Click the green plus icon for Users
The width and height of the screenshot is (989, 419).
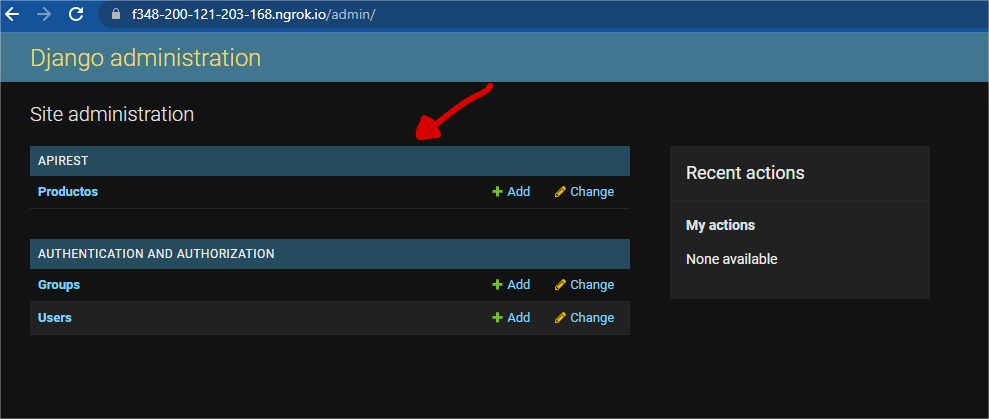(x=497, y=318)
